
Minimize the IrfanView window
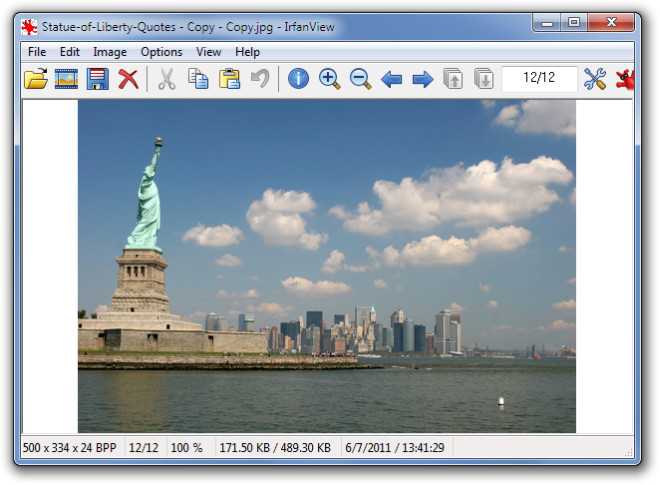tap(547, 23)
